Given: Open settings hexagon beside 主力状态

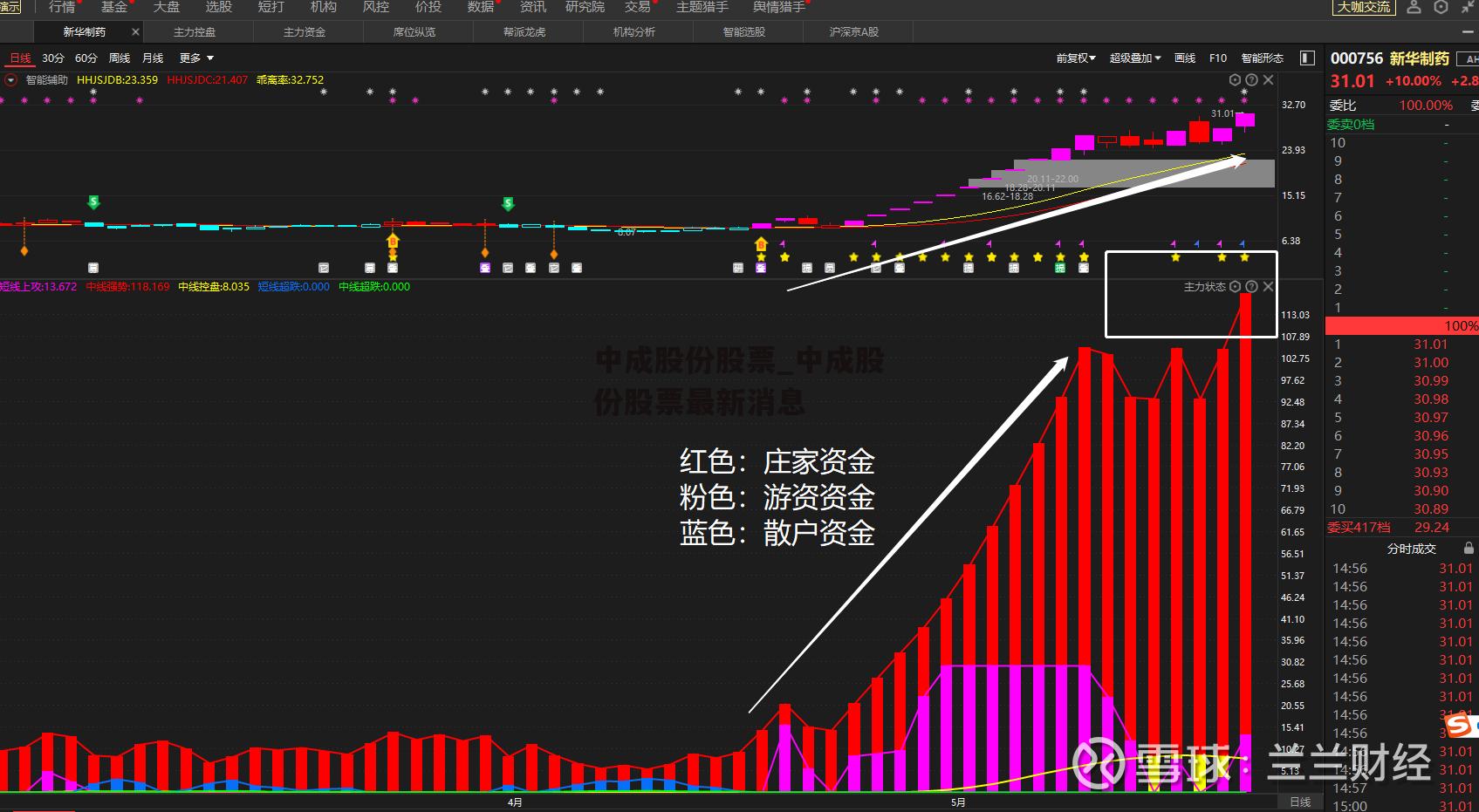Looking at the screenshot, I should click(x=1235, y=286).
